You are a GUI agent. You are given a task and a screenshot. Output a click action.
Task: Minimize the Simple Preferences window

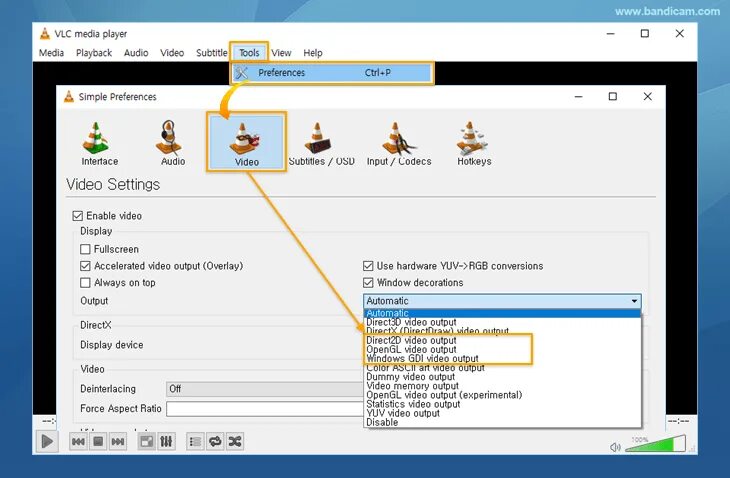click(x=578, y=96)
